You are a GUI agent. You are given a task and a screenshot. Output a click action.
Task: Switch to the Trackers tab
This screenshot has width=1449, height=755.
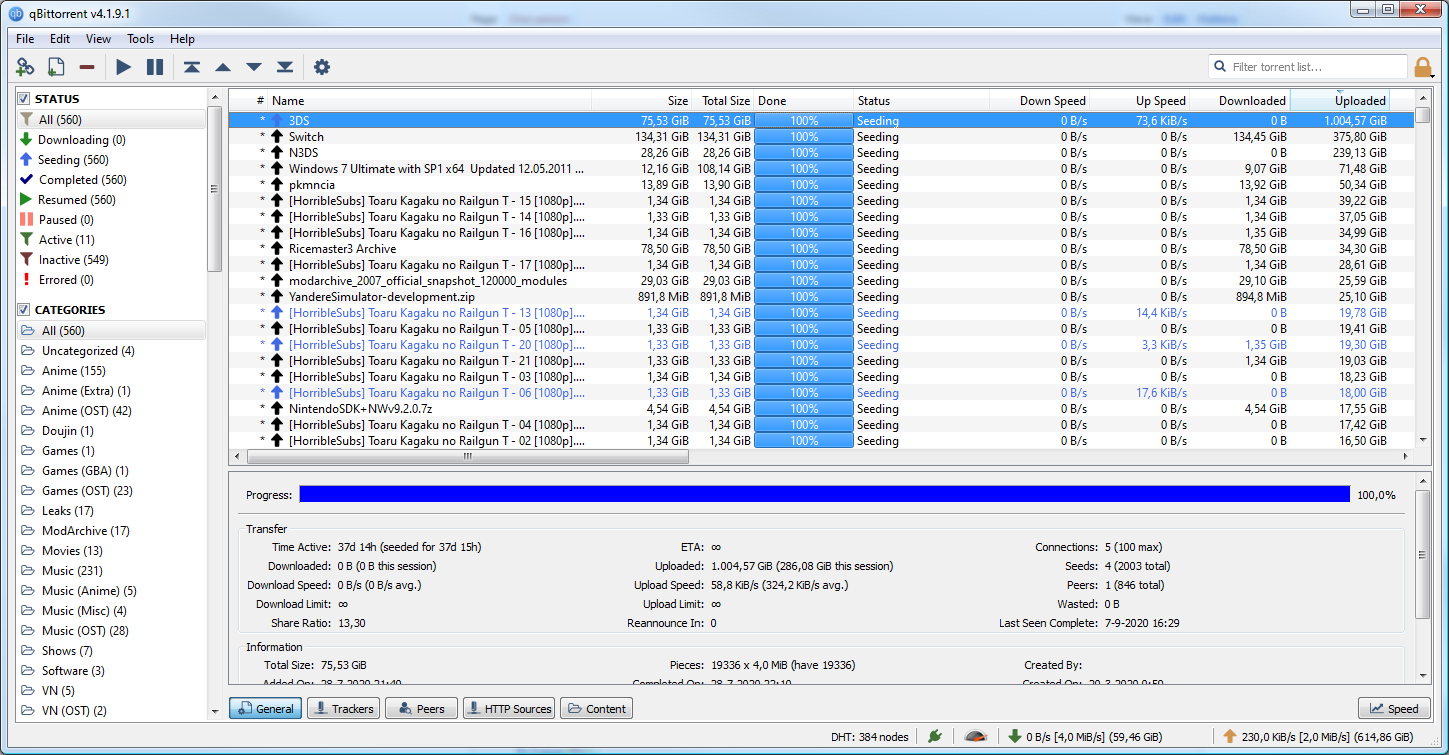(342, 709)
